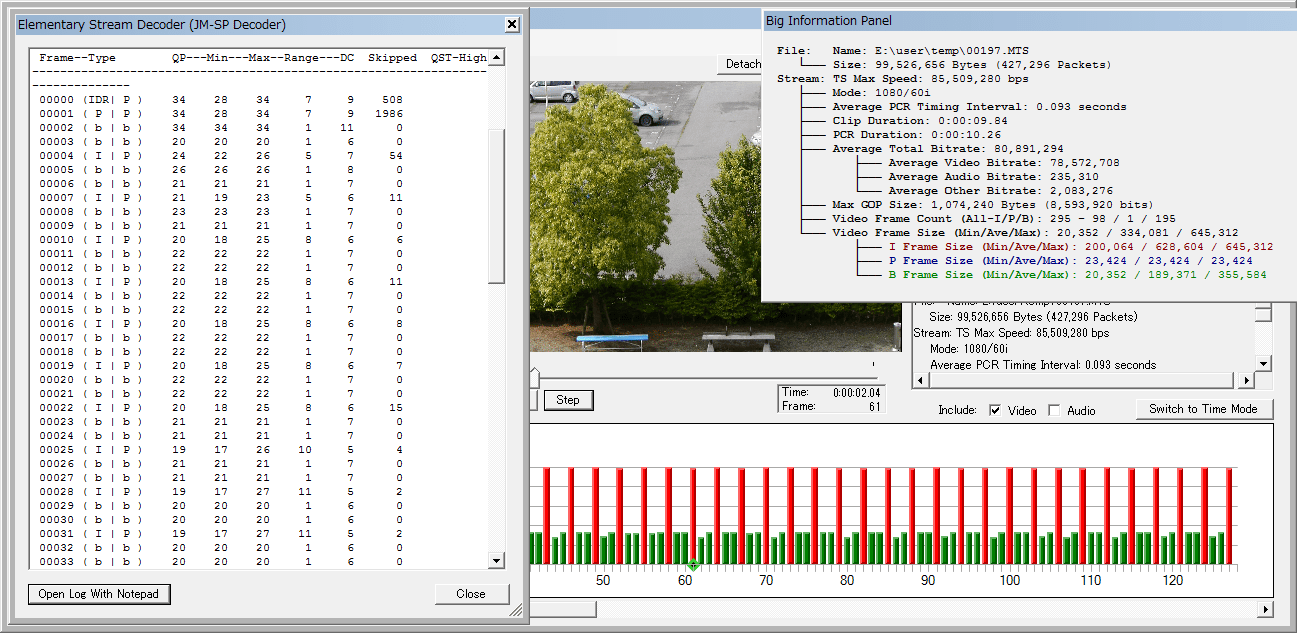Click the Step playback button
Screen dimensions: 1297x633
coord(568,400)
